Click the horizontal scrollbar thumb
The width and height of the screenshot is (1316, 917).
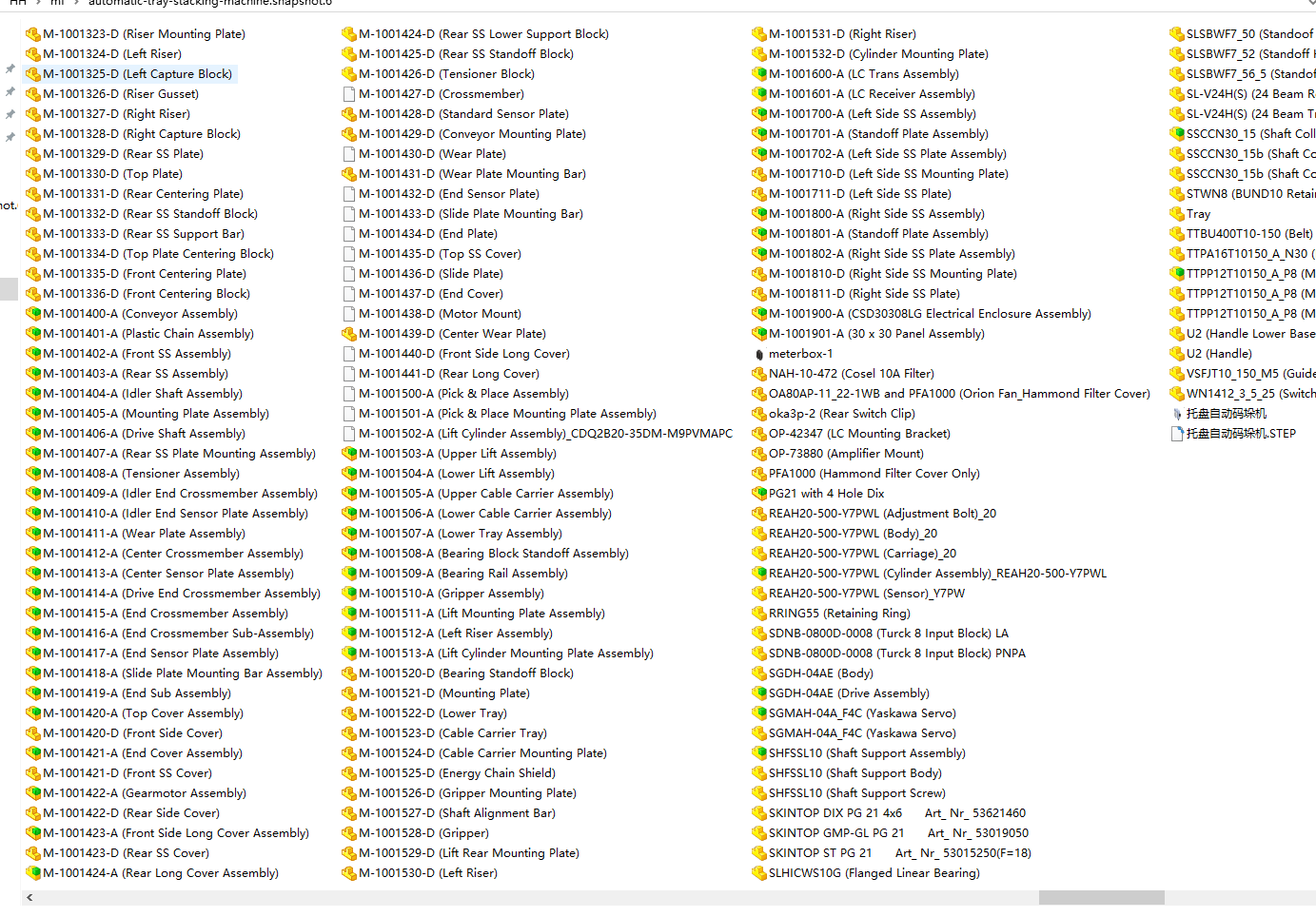tap(1101, 897)
